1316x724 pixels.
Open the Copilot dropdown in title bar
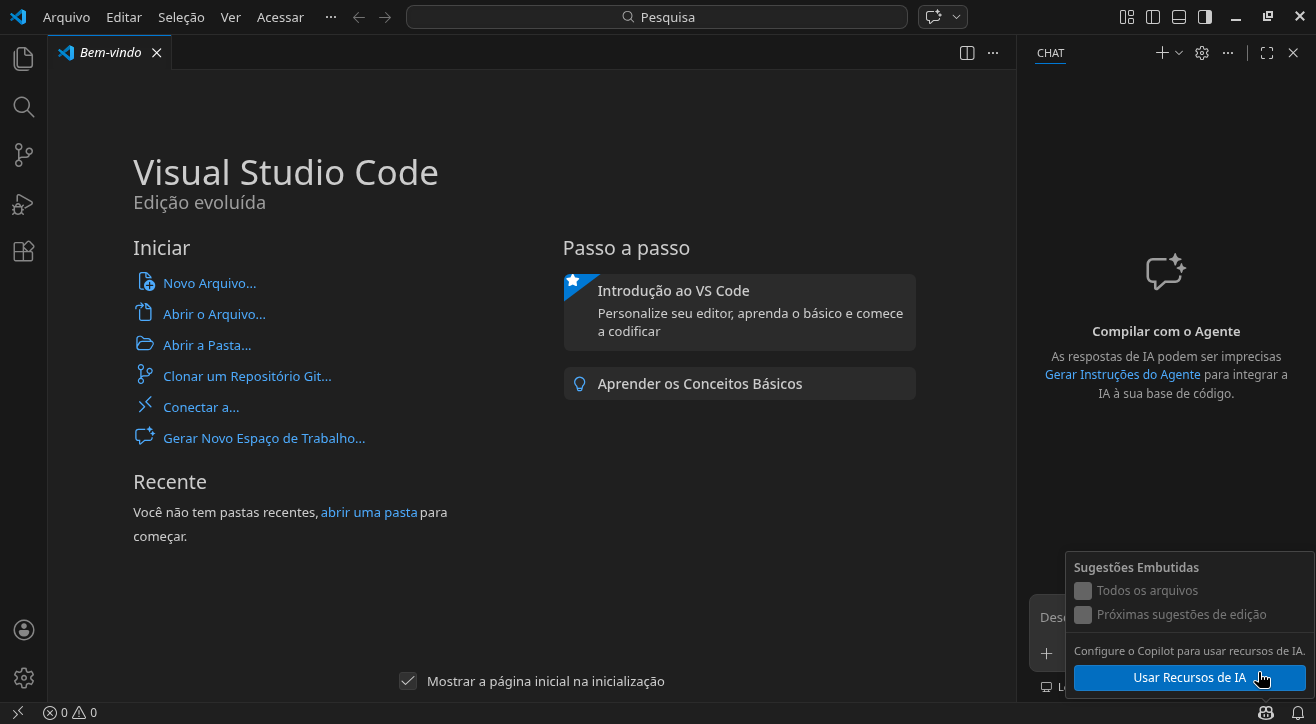coord(957,17)
